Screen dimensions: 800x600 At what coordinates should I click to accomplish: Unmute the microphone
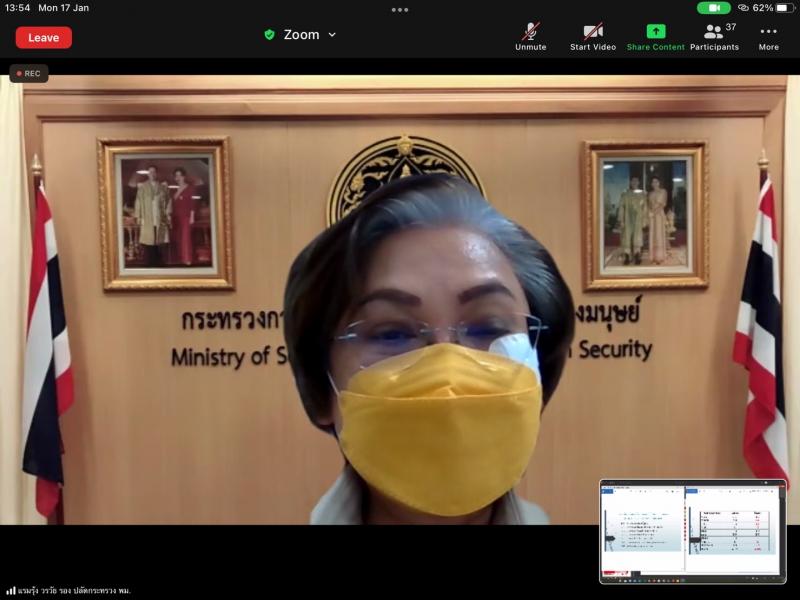tap(531, 37)
